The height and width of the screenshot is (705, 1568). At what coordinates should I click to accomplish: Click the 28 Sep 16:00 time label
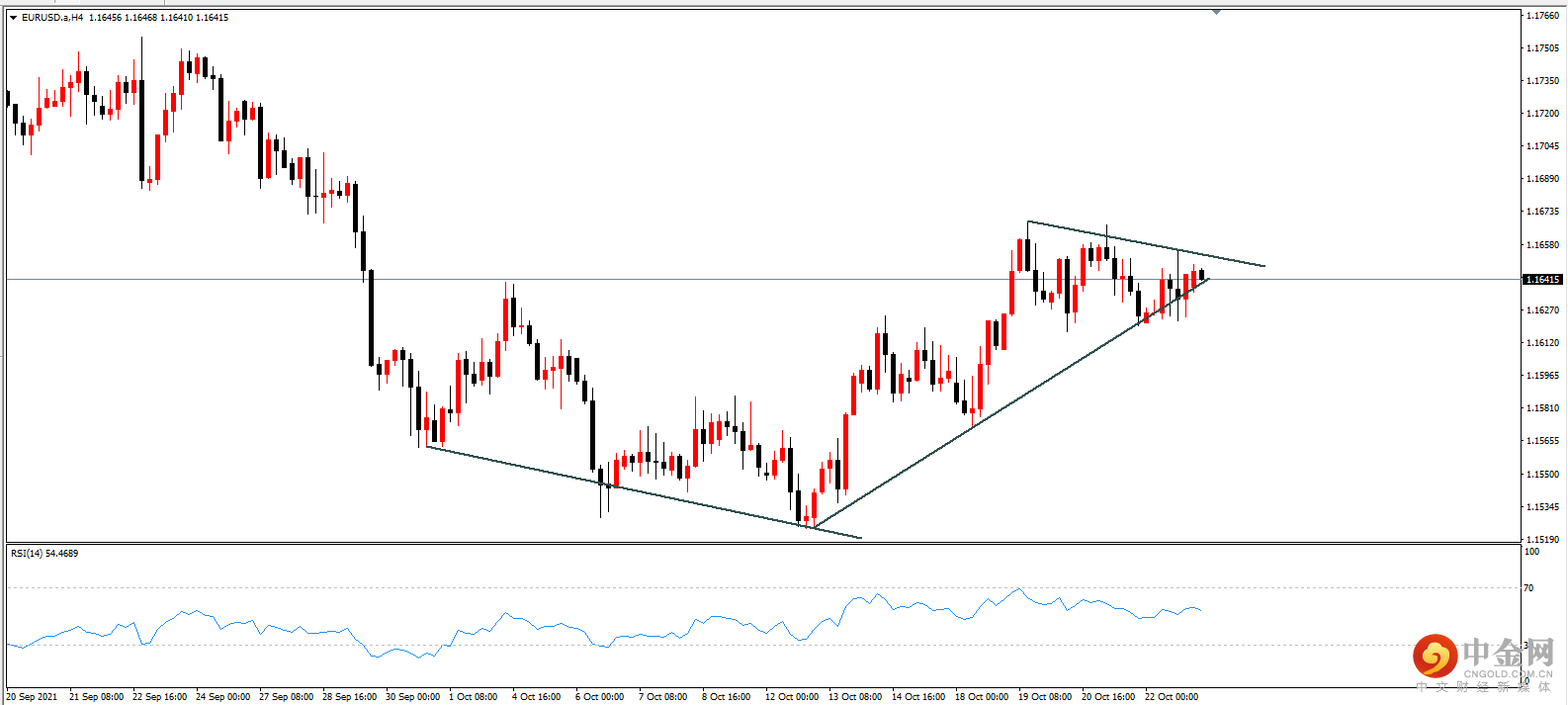tap(349, 696)
